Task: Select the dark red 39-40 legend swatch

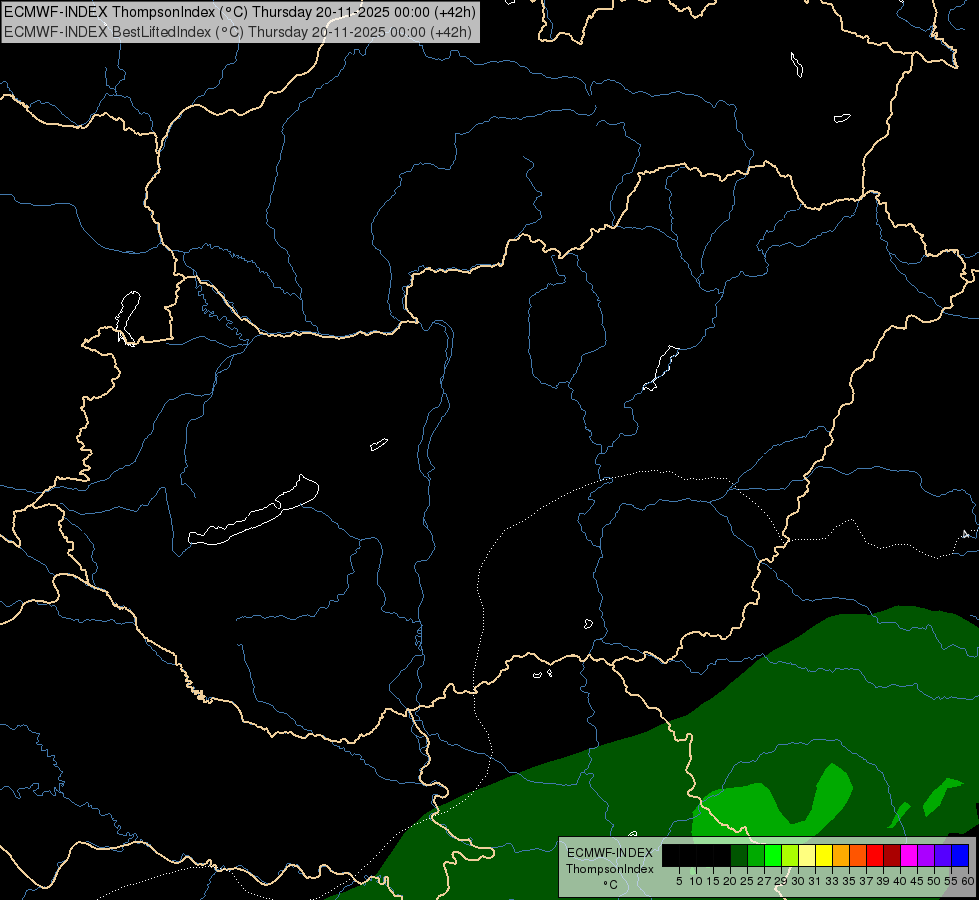Action: coord(892,855)
